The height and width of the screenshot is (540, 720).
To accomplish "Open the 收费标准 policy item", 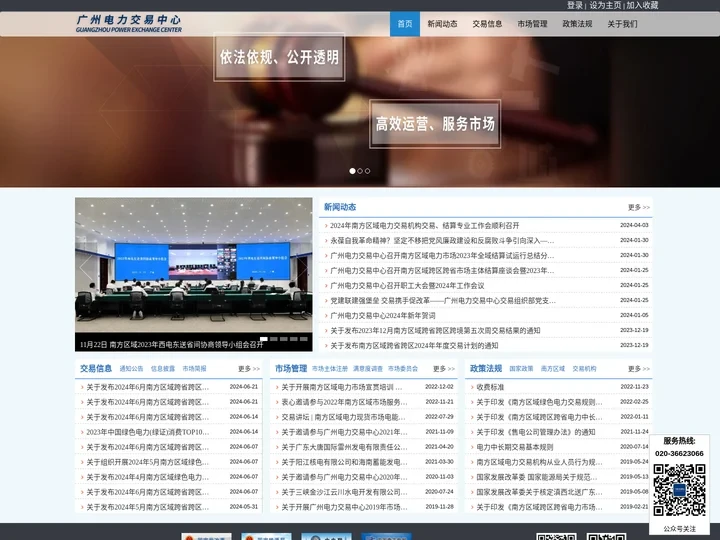I will [x=490, y=387].
